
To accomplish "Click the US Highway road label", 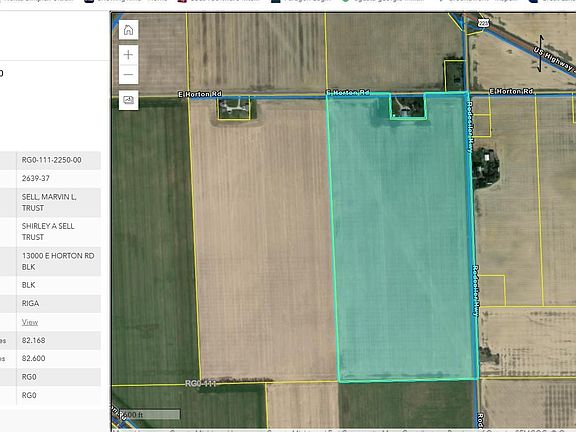I will click(554, 58).
